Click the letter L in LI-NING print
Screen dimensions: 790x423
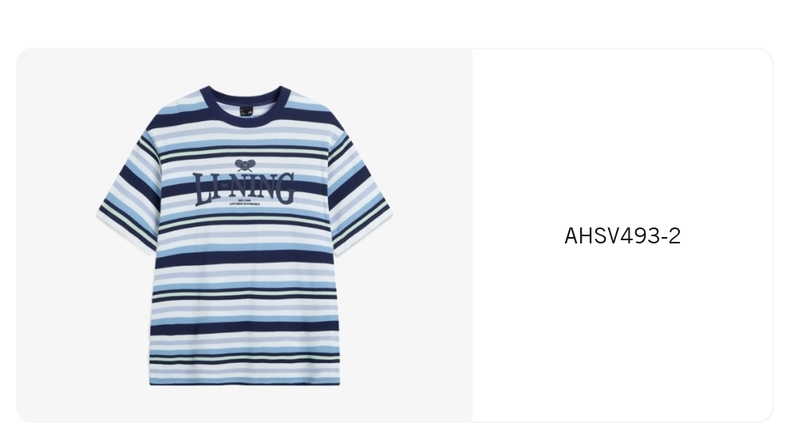pyautogui.click(x=202, y=190)
